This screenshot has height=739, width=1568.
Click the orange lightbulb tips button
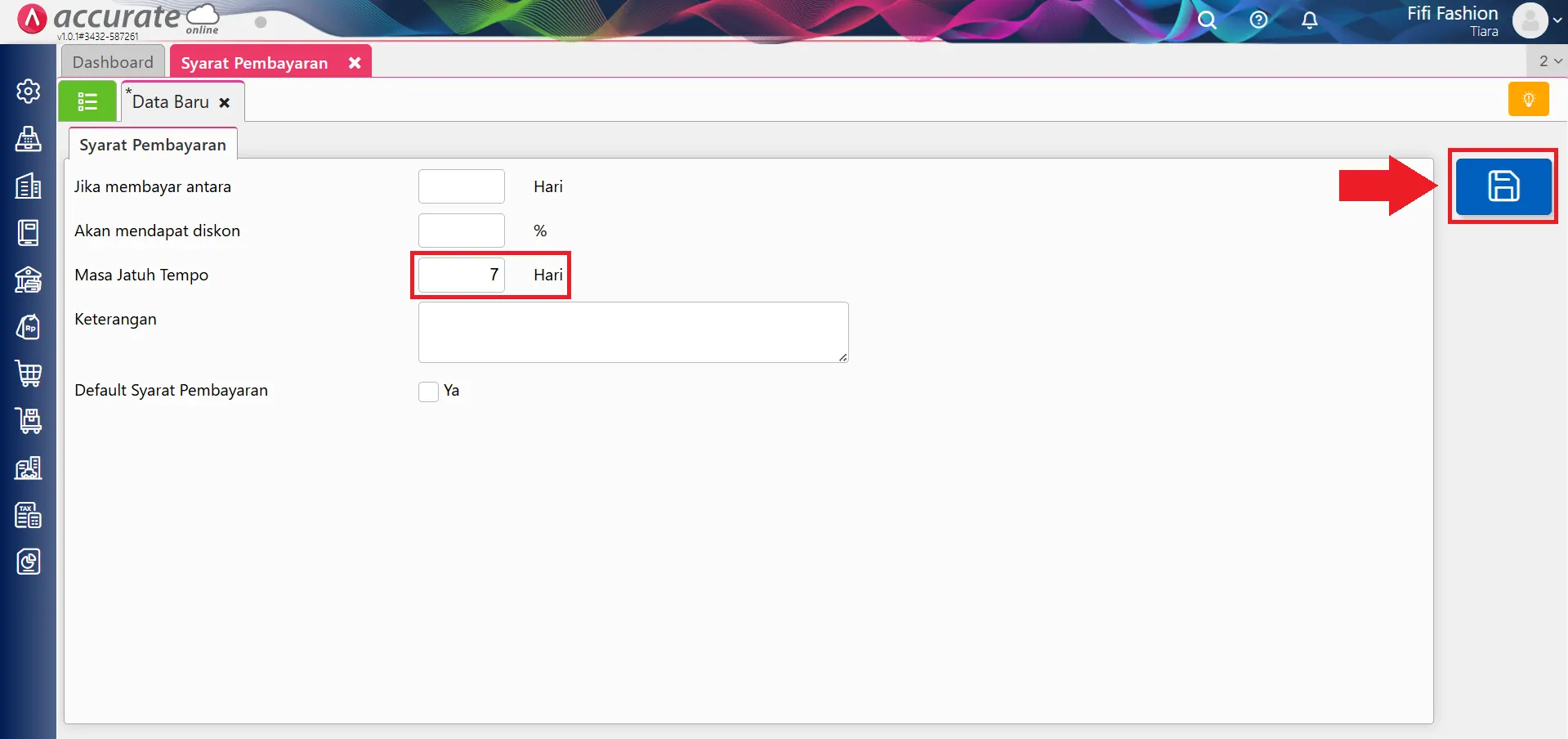pyautogui.click(x=1528, y=100)
